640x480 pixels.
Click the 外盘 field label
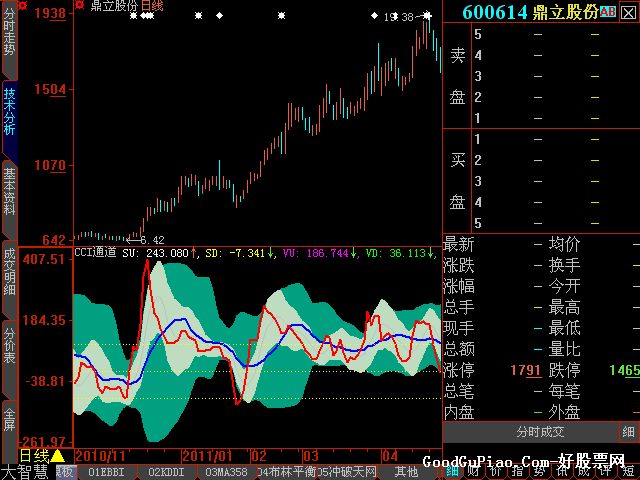[564, 412]
